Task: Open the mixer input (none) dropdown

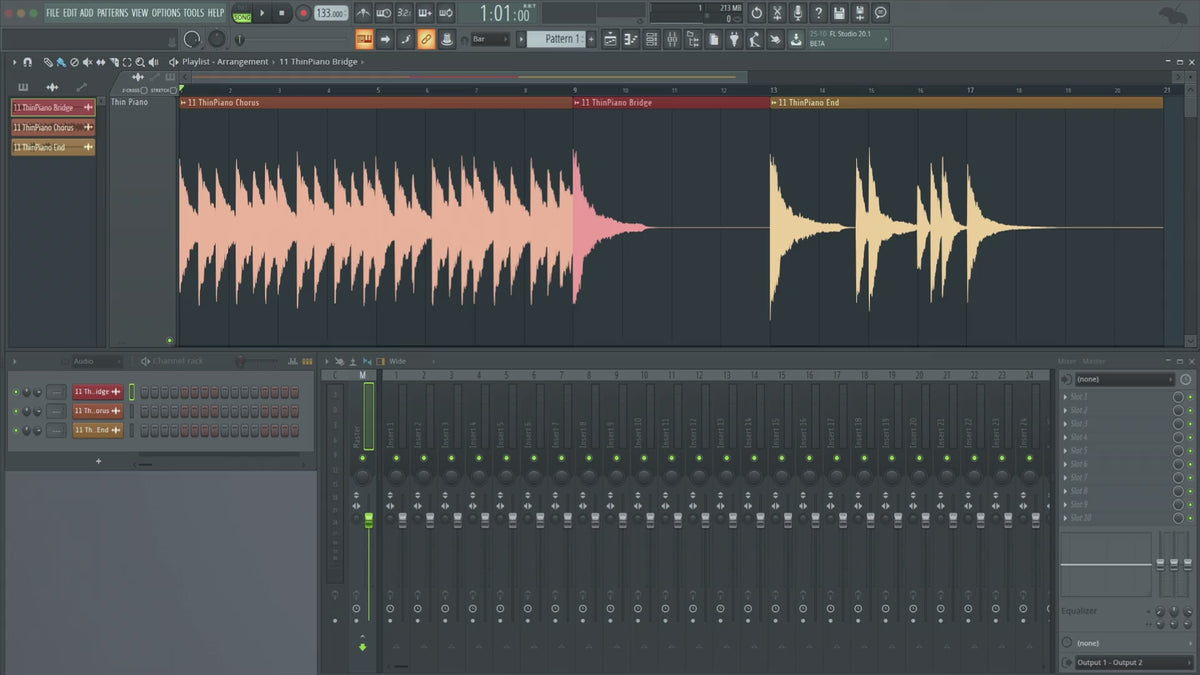Action: pyautogui.click(x=1125, y=380)
